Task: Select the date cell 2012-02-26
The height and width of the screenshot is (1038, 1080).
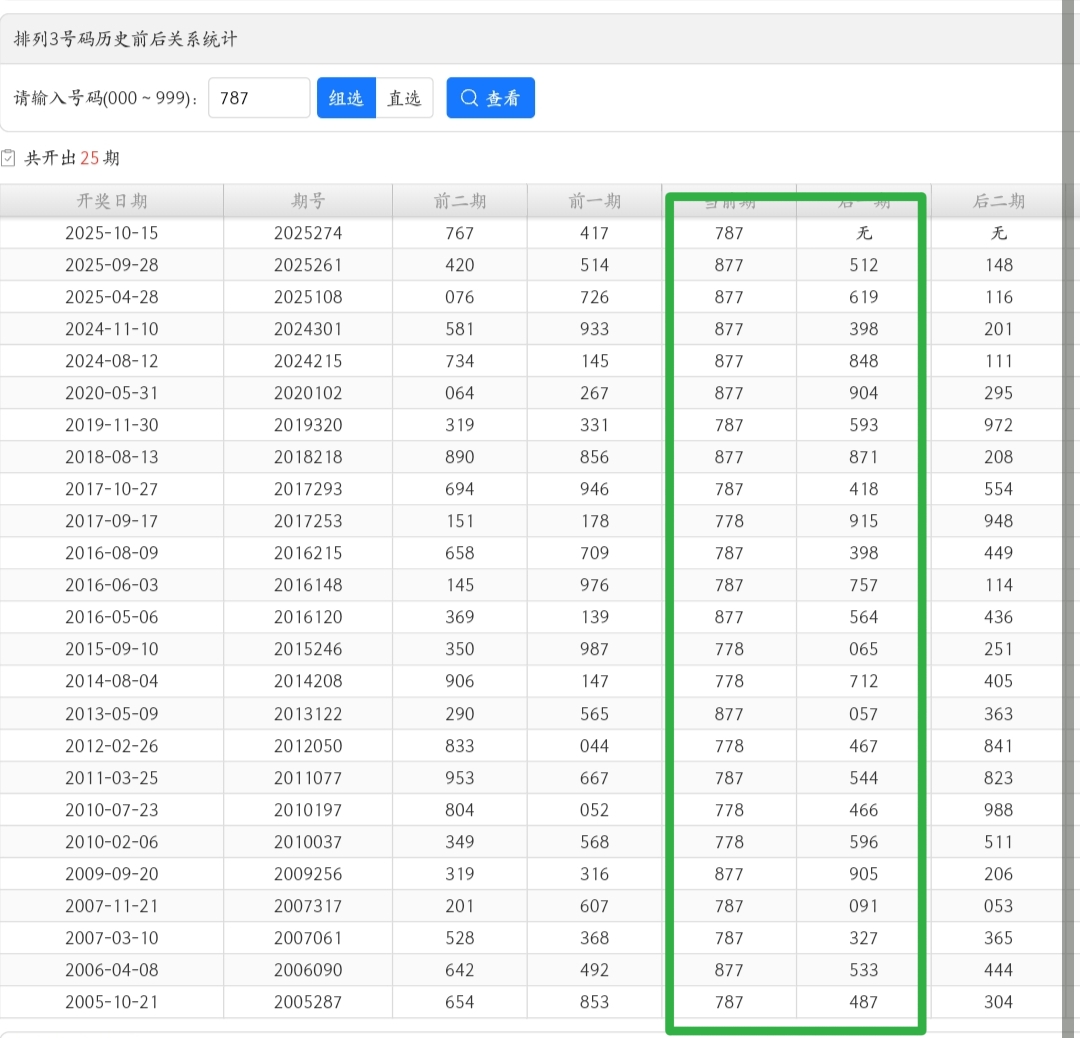Action: pos(112,746)
